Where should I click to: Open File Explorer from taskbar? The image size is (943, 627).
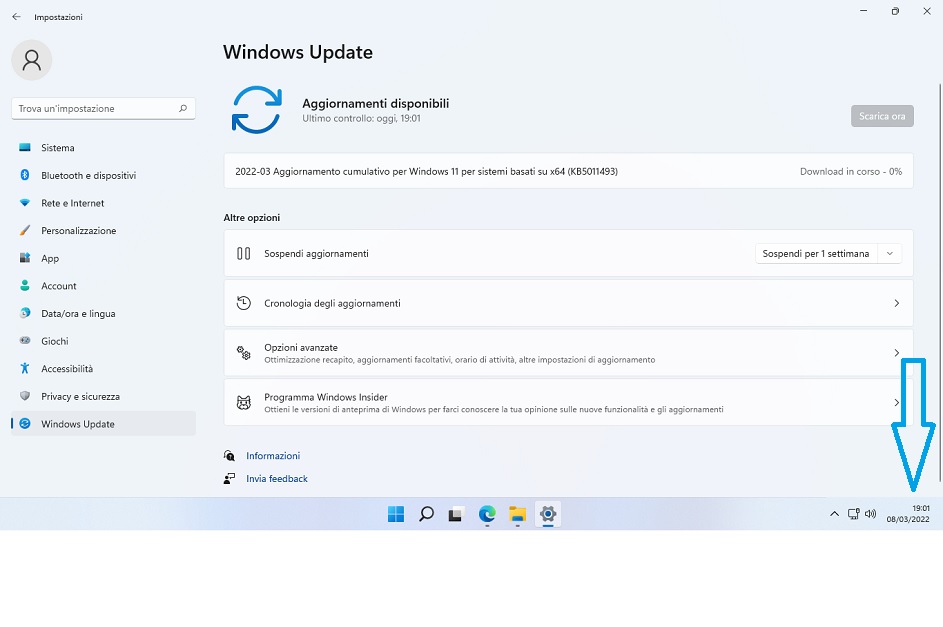(x=517, y=514)
